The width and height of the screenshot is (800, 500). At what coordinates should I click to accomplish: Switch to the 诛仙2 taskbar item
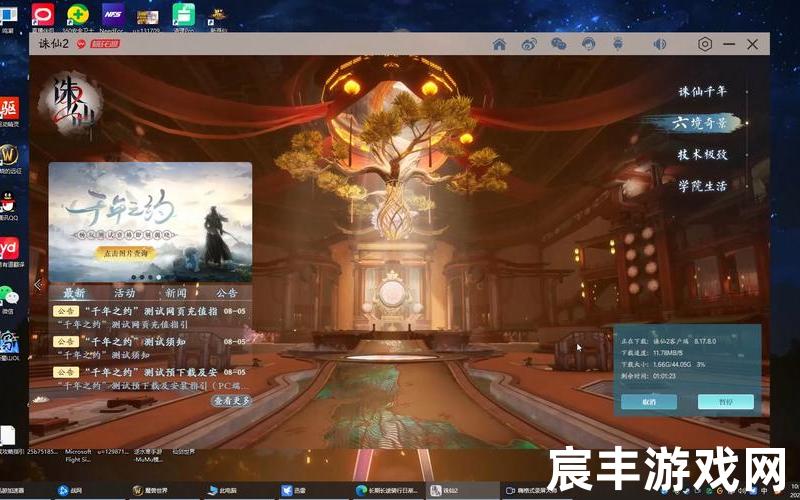click(x=464, y=490)
